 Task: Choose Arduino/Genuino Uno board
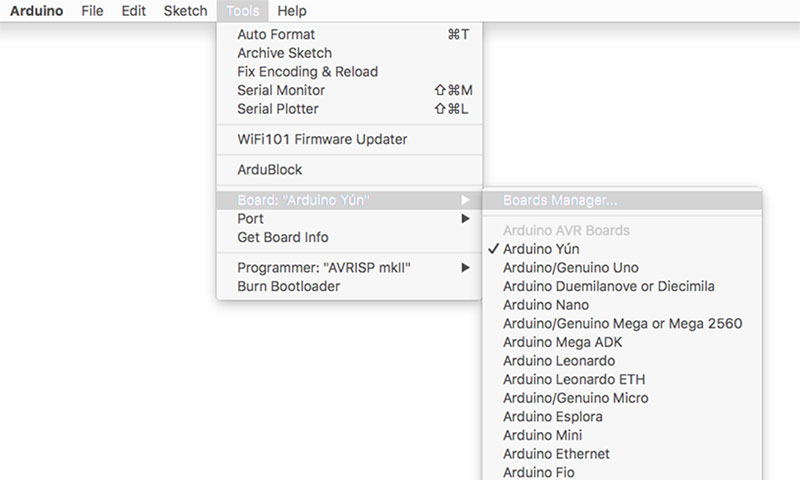coord(570,268)
